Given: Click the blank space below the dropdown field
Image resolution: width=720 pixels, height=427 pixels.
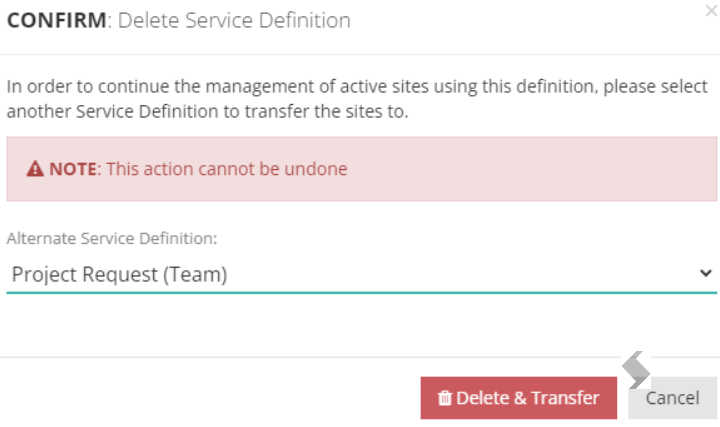Looking at the screenshot, I should (361, 325).
